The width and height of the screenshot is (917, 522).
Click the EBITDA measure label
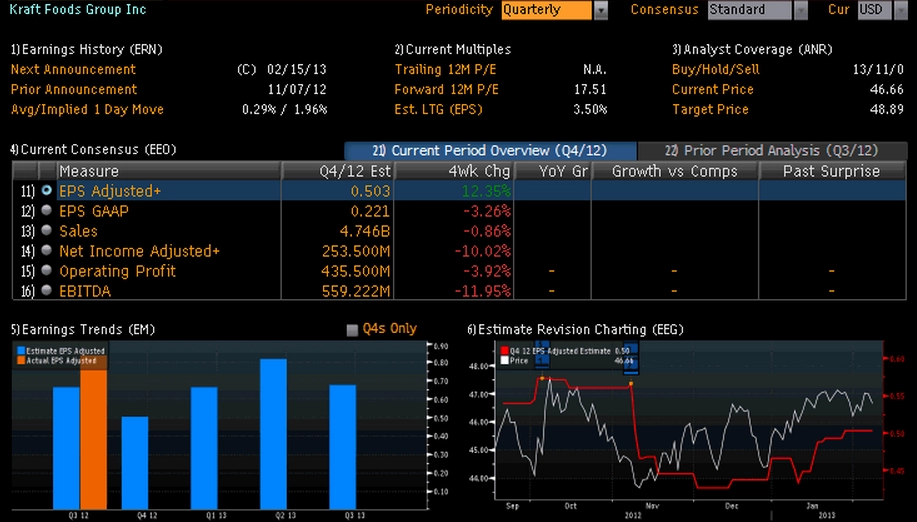point(85,291)
